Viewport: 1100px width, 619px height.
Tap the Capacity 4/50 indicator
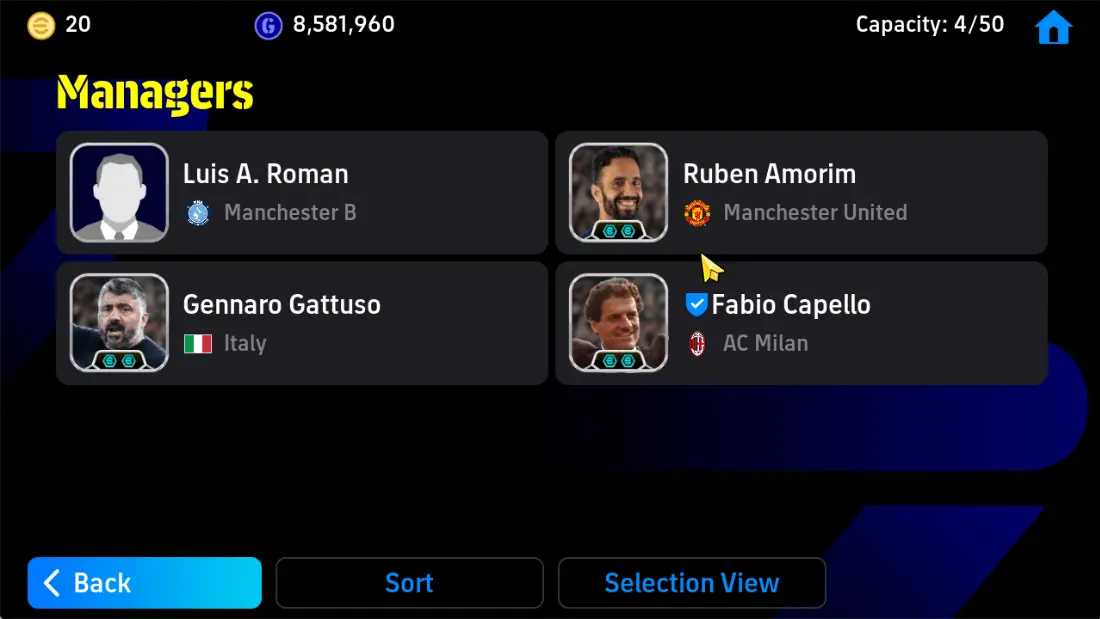click(x=930, y=25)
